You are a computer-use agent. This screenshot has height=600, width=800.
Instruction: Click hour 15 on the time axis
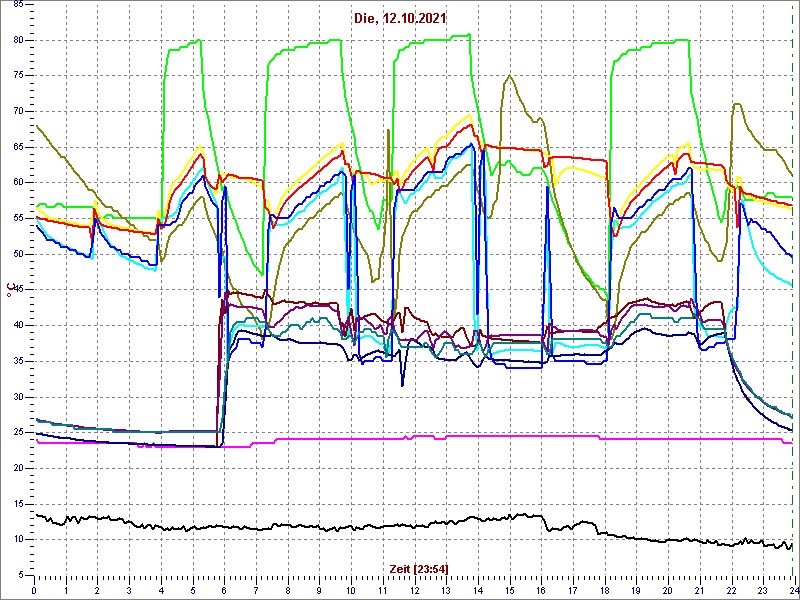(509, 590)
